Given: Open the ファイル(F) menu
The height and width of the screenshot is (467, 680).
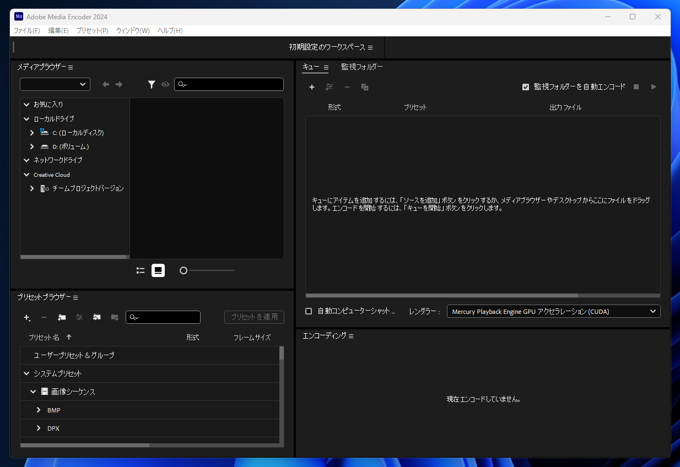Looking at the screenshot, I should (x=27, y=31).
